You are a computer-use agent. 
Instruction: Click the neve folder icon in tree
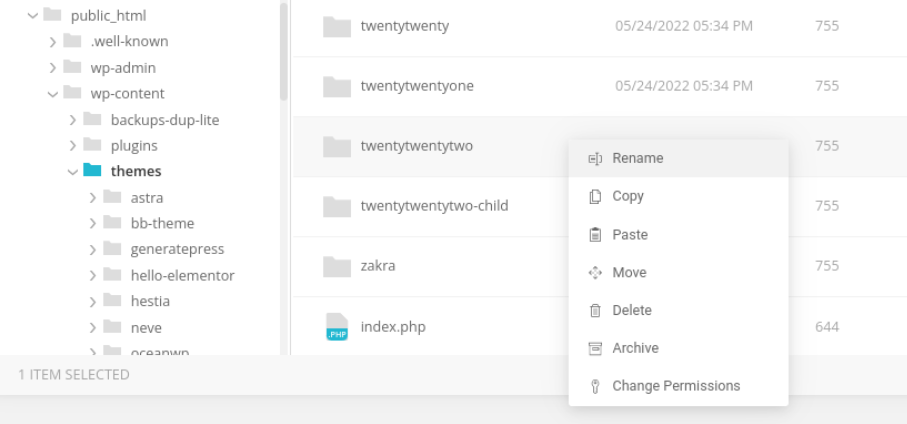coord(112,326)
